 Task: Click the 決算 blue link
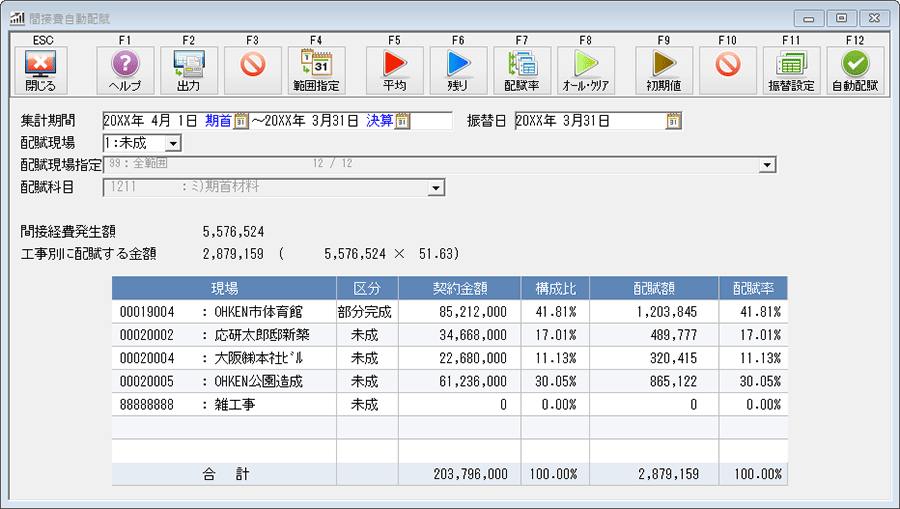(379, 121)
